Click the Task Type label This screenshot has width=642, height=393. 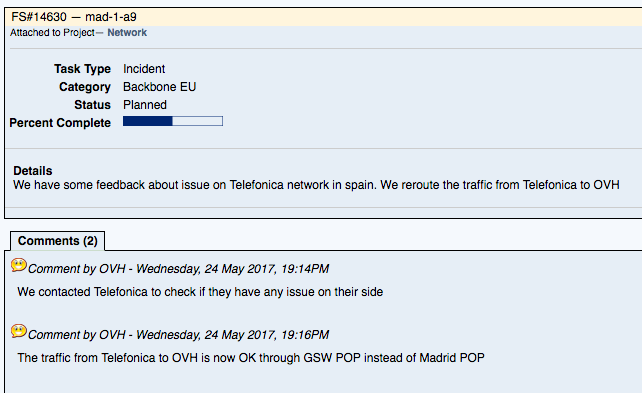(x=82, y=69)
